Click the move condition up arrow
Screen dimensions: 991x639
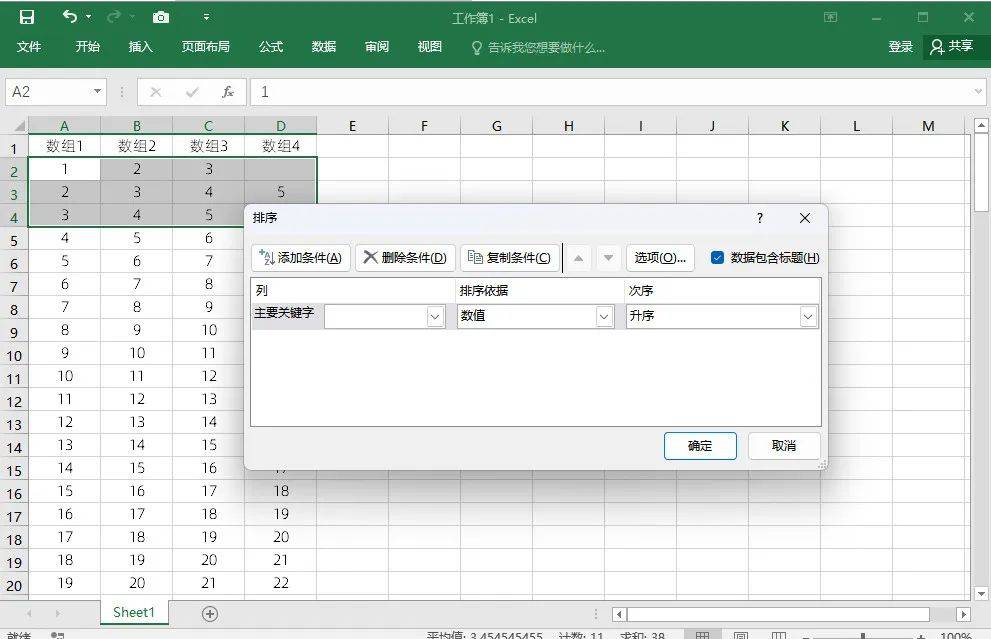pos(578,256)
